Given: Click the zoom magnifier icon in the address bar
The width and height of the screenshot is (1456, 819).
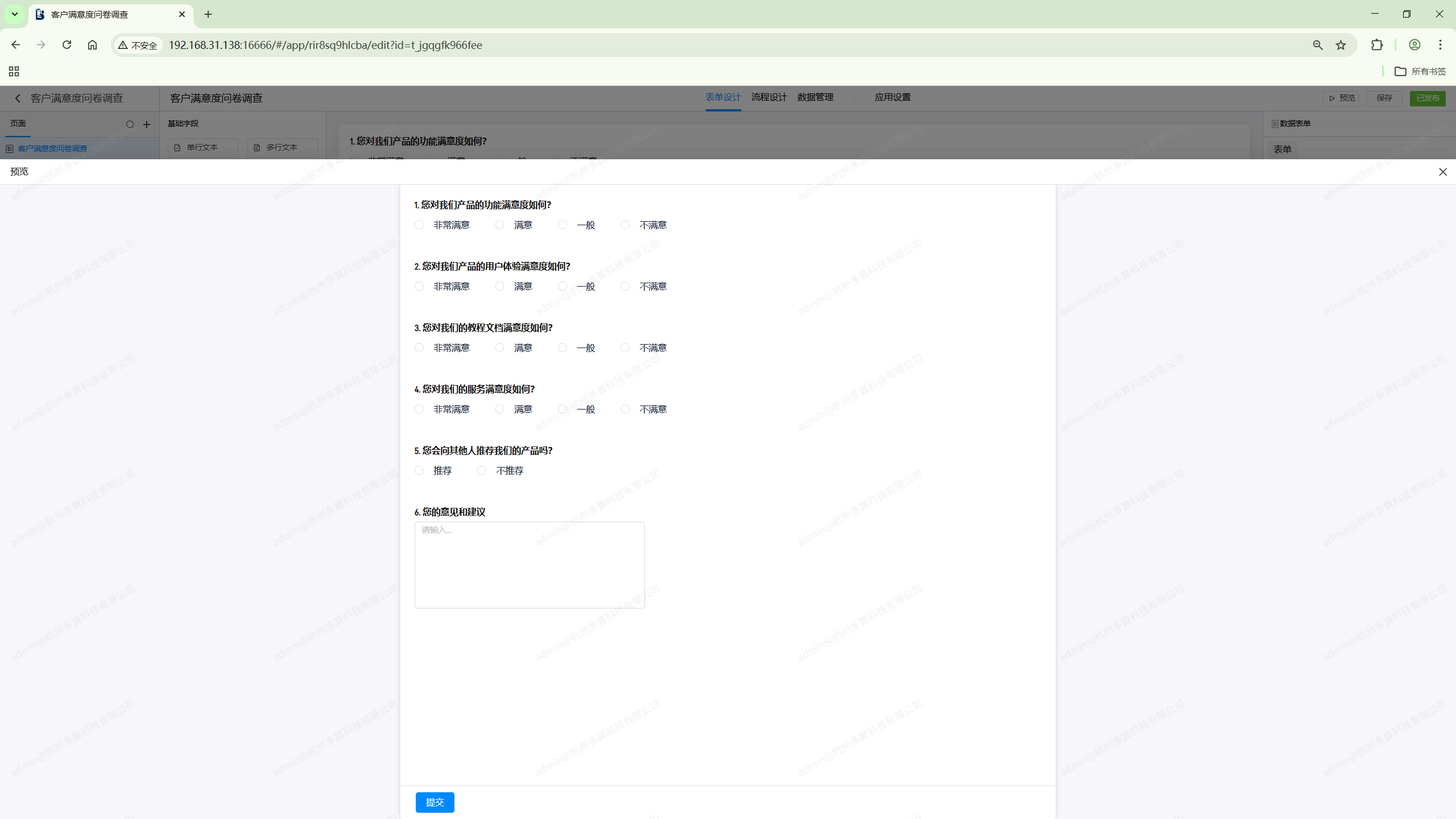Looking at the screenshot, I should tap(1317, 45).
